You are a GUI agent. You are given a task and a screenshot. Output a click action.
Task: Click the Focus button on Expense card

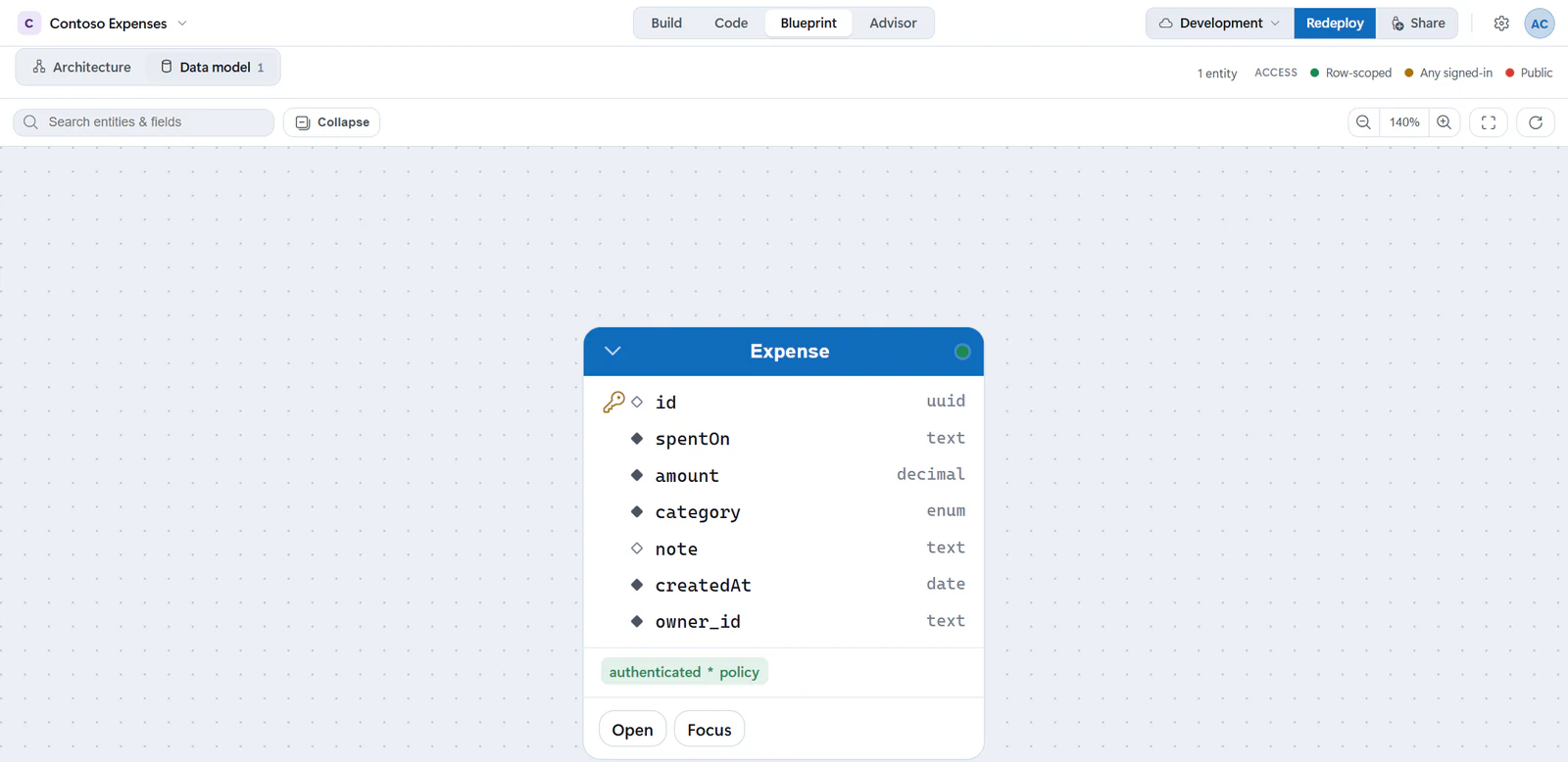point(710,730)
